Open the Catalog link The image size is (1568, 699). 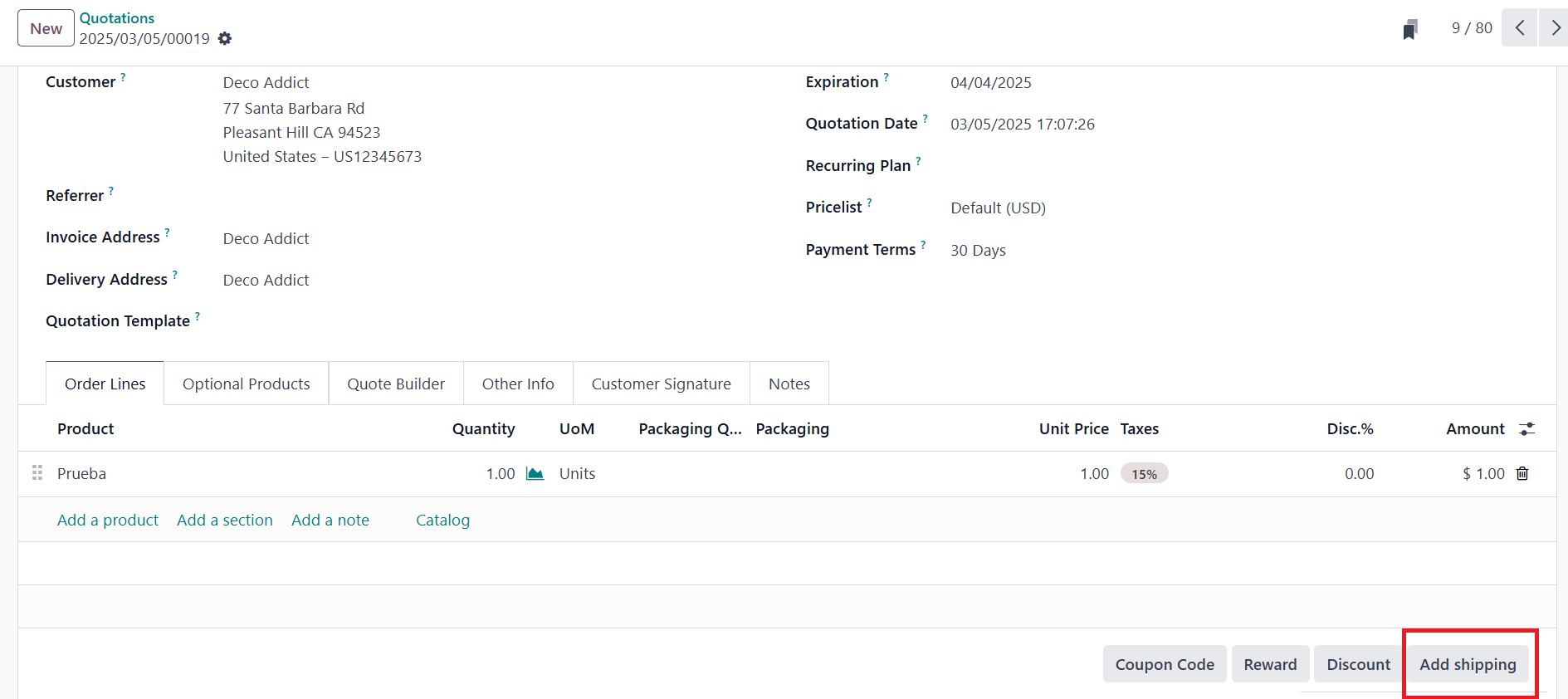442,521
